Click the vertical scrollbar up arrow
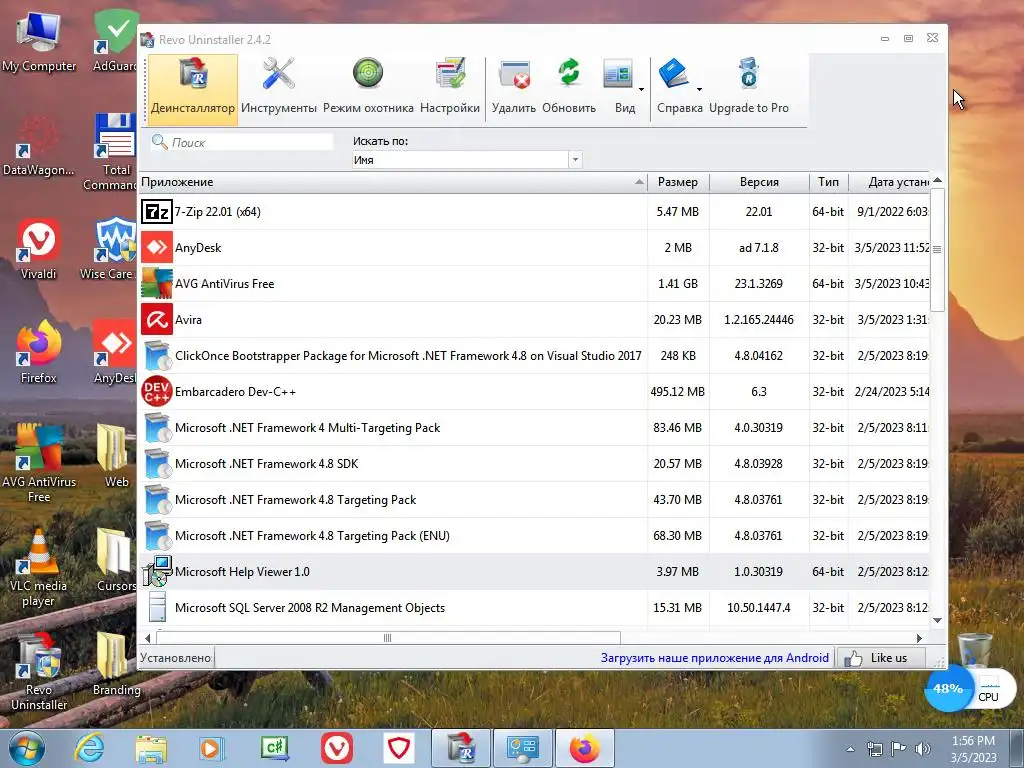The width and height of the screenshot is (1024, 768). click(938, 180)
